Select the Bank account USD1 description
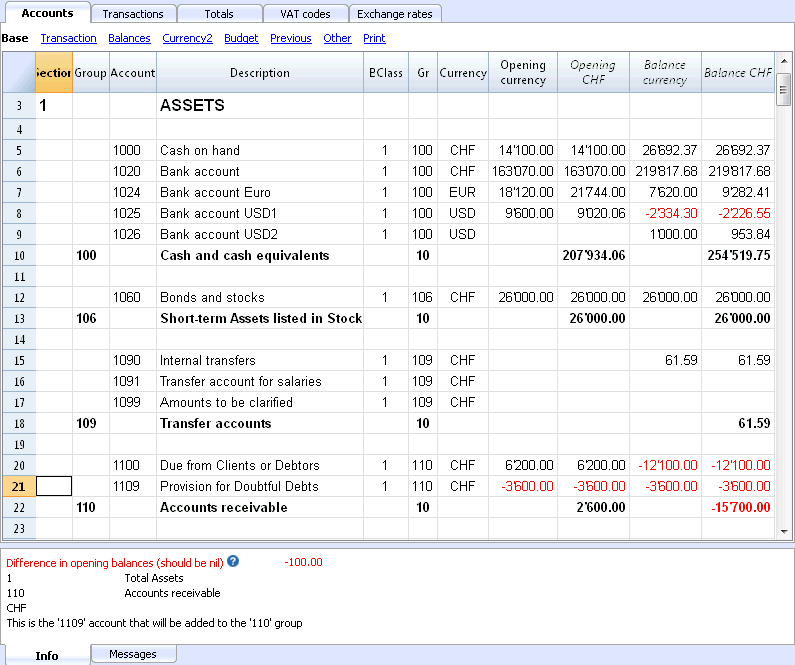The height and width of the screenshot is (665, 795). pyautogui.click(x=260, y=213)
